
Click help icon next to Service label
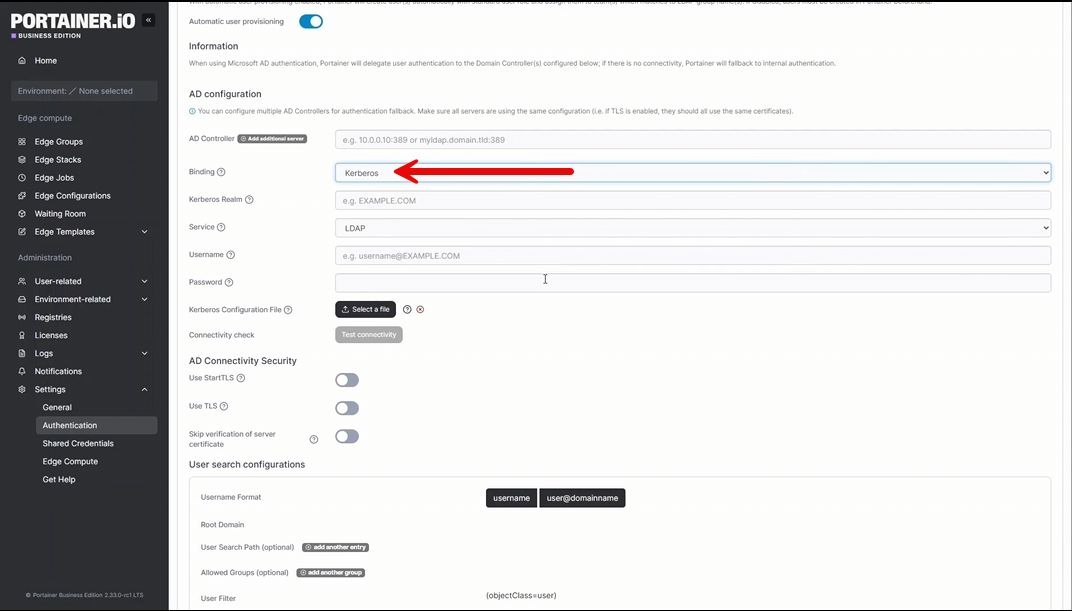[x=221, y=227]
